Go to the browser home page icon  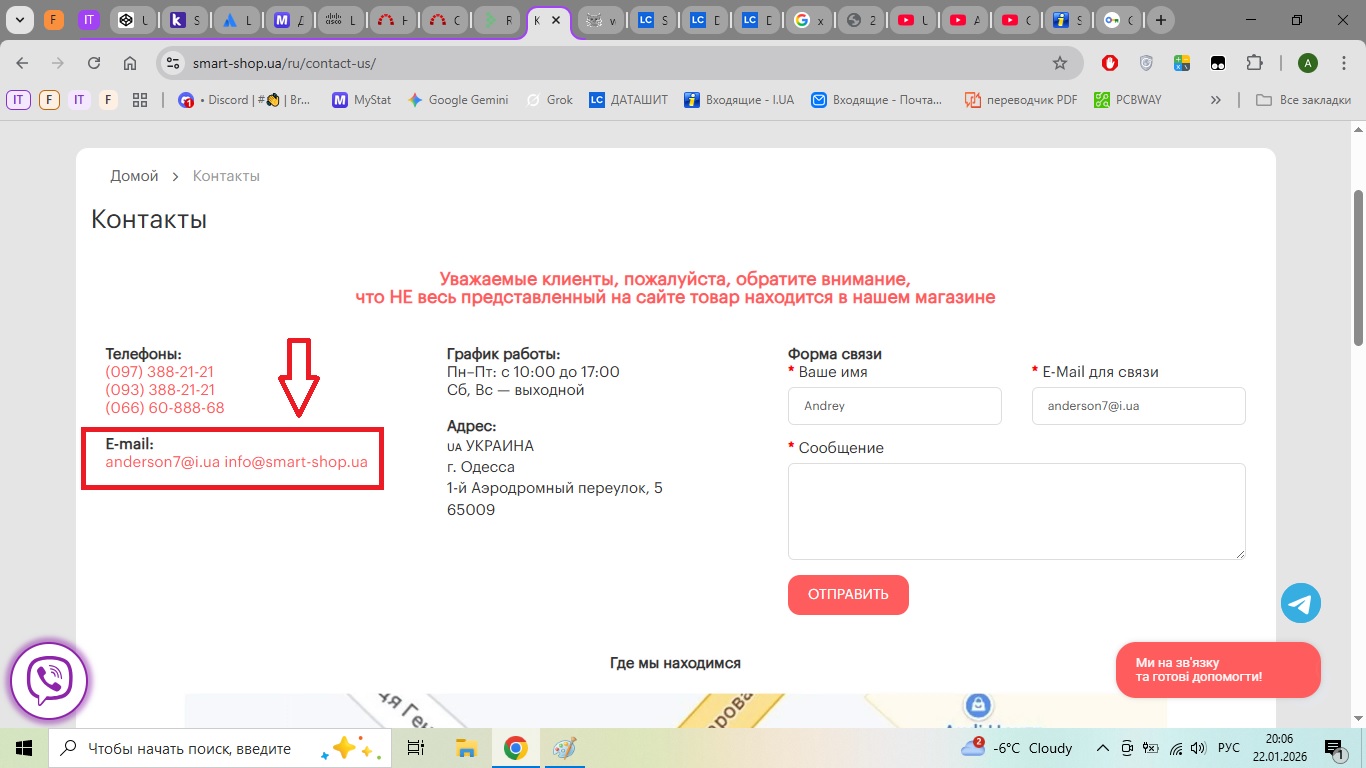[130, 63]
